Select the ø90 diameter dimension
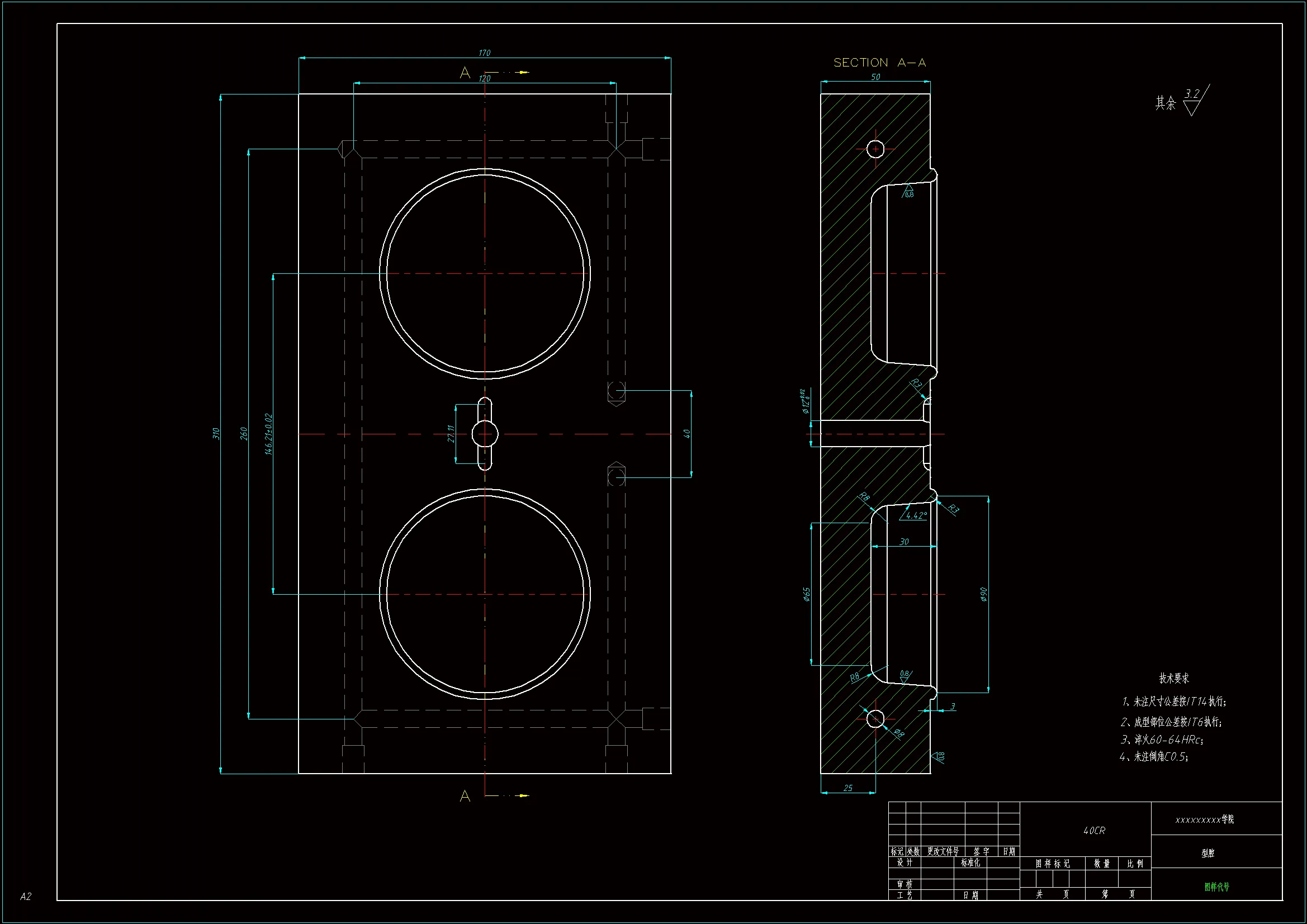The height and width of the screenshot is (924, 1307). (984, 594)
